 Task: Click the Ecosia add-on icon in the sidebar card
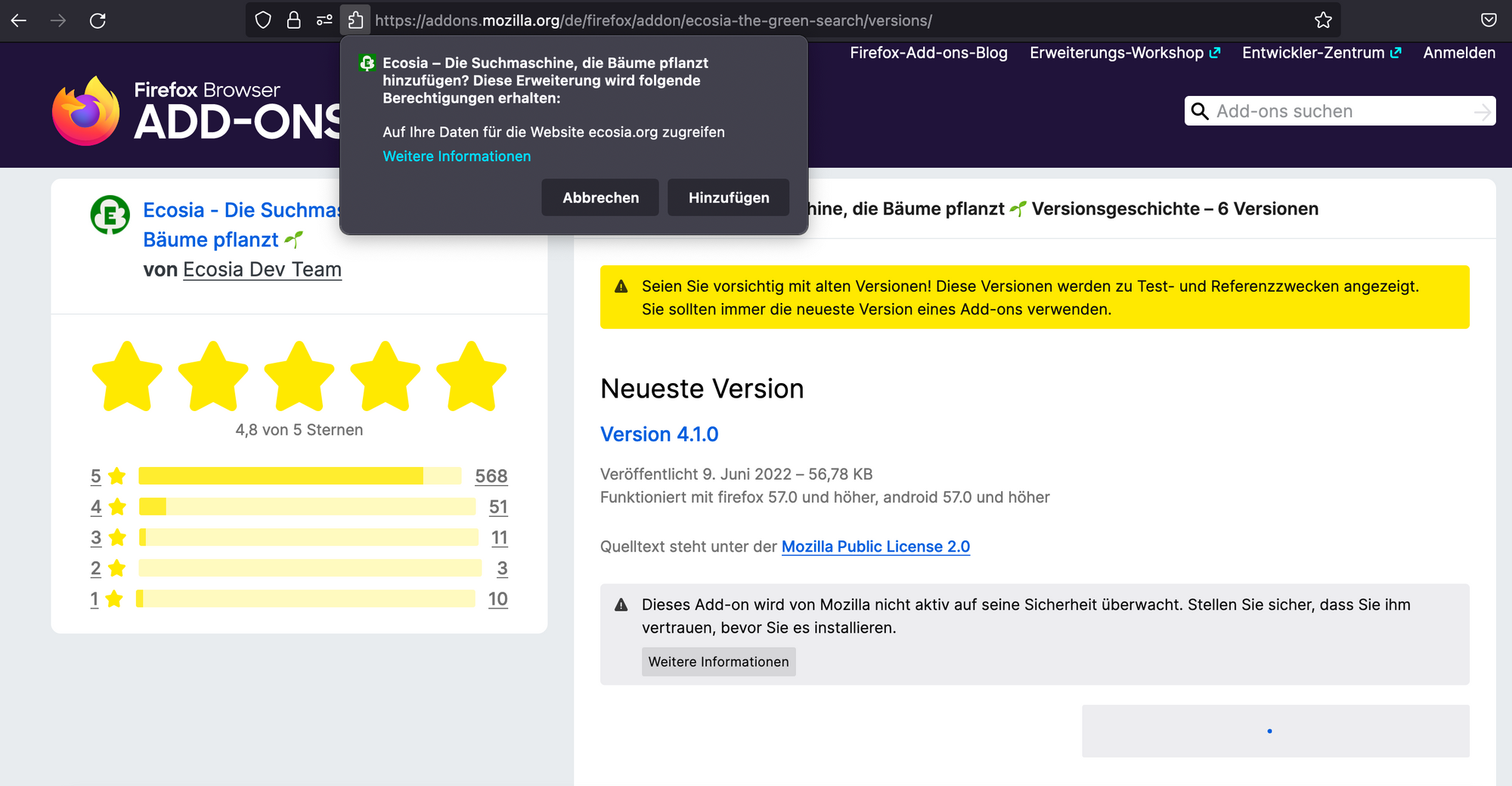coord(110,215)
